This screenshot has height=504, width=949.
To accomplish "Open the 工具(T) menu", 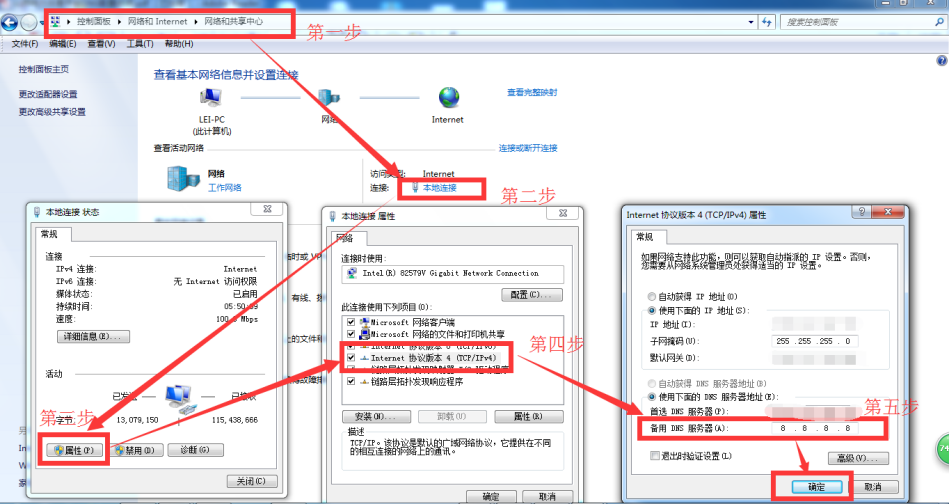I will tap(139, 44).
